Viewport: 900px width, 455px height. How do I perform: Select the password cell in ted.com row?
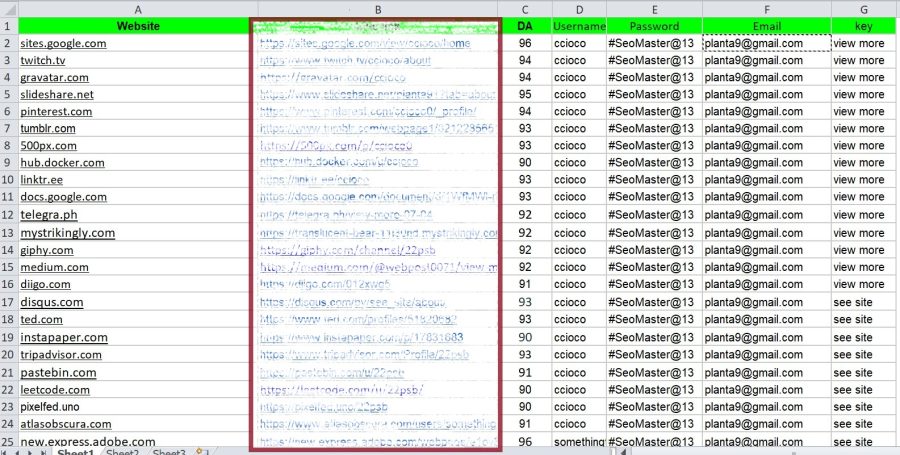654,320
